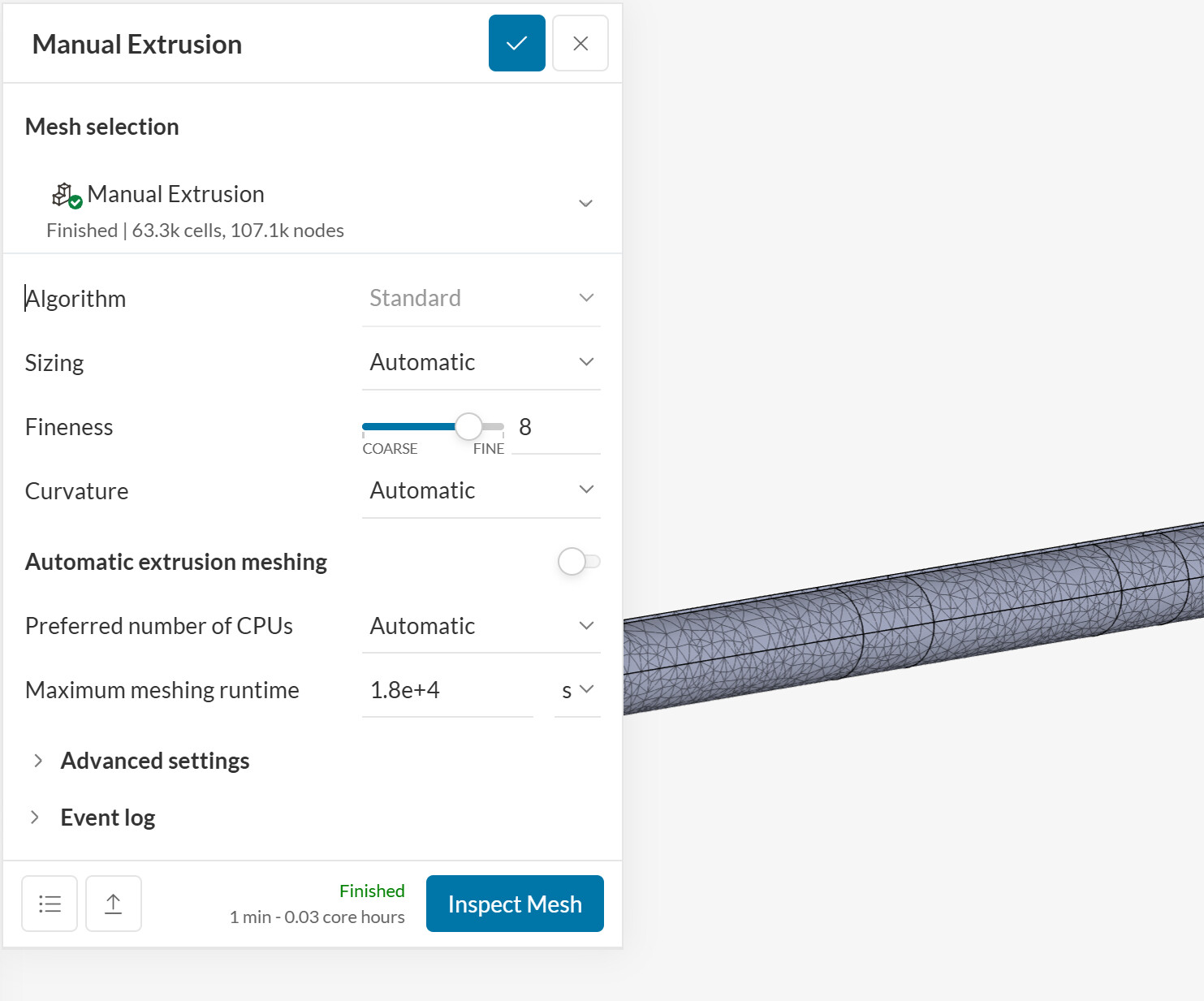This screenshot has height=1001, width=1204.
Task: Click the Finished status text
Action: point(372,891)
